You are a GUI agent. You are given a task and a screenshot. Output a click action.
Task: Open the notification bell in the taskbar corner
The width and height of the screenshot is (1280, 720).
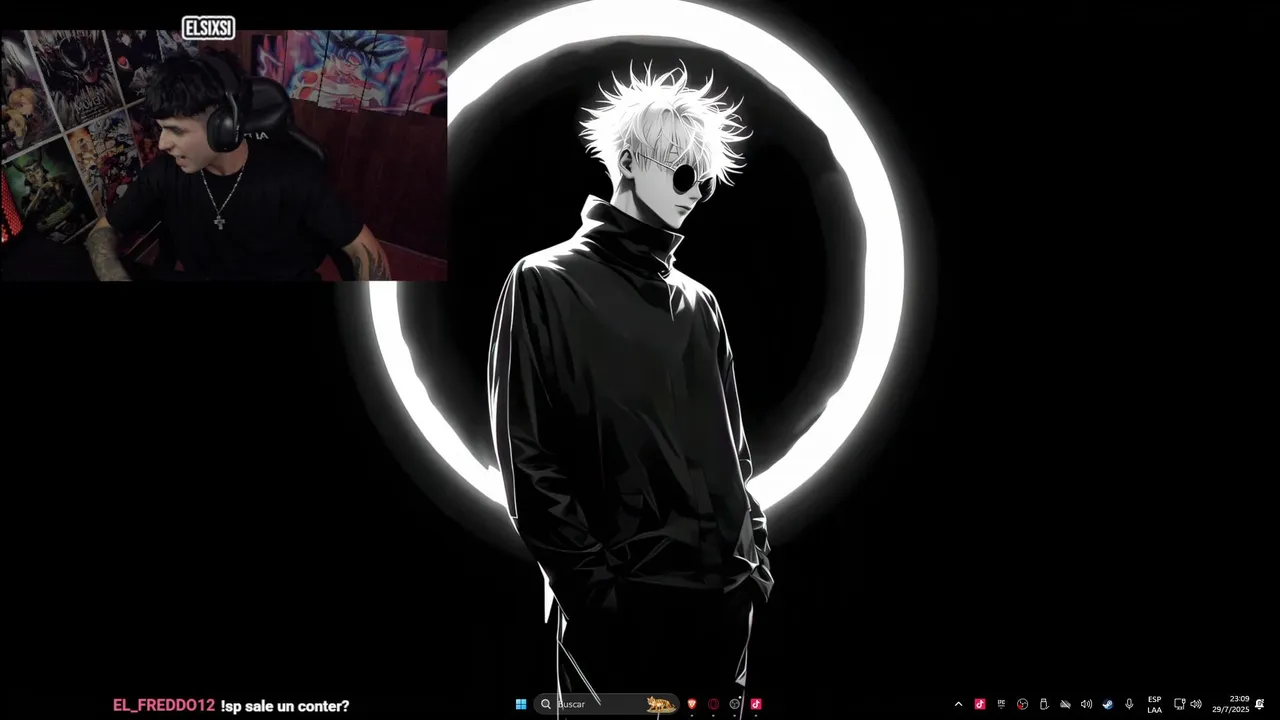point(1260,704)
